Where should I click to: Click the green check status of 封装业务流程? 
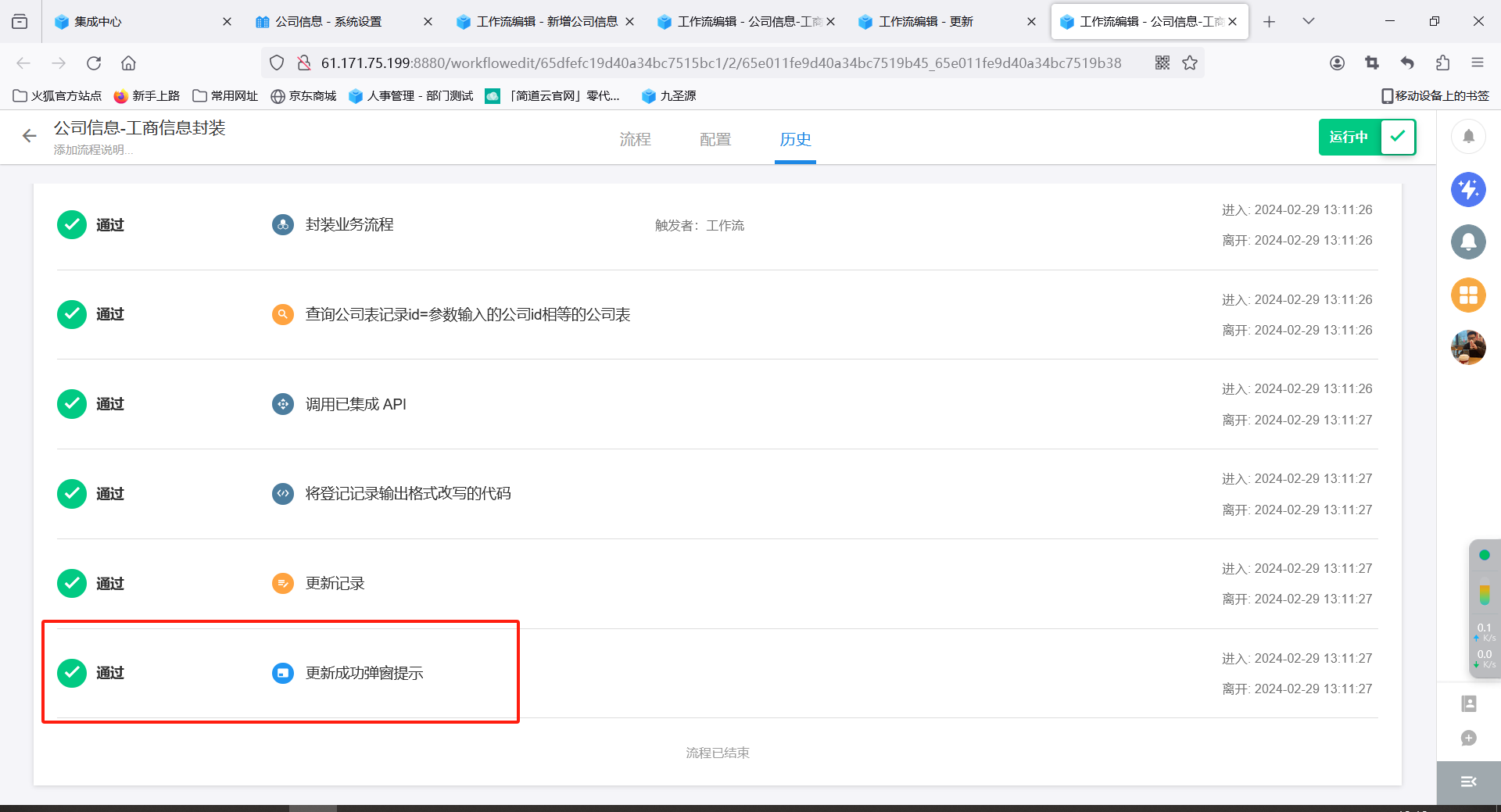click(x=72, y=225)
